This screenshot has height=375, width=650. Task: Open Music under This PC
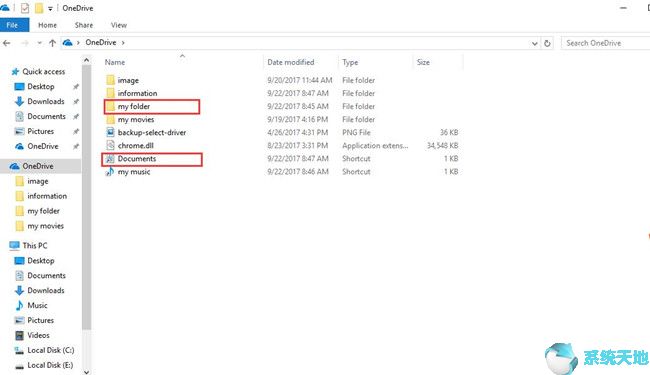[x=37, y=305]
